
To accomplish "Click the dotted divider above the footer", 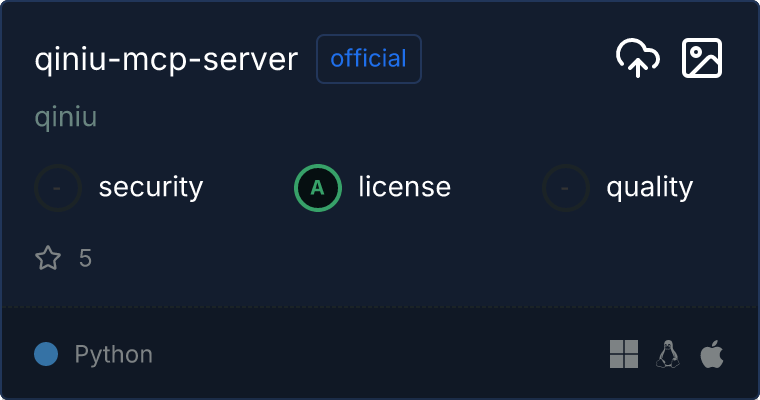I will point(380,306).
